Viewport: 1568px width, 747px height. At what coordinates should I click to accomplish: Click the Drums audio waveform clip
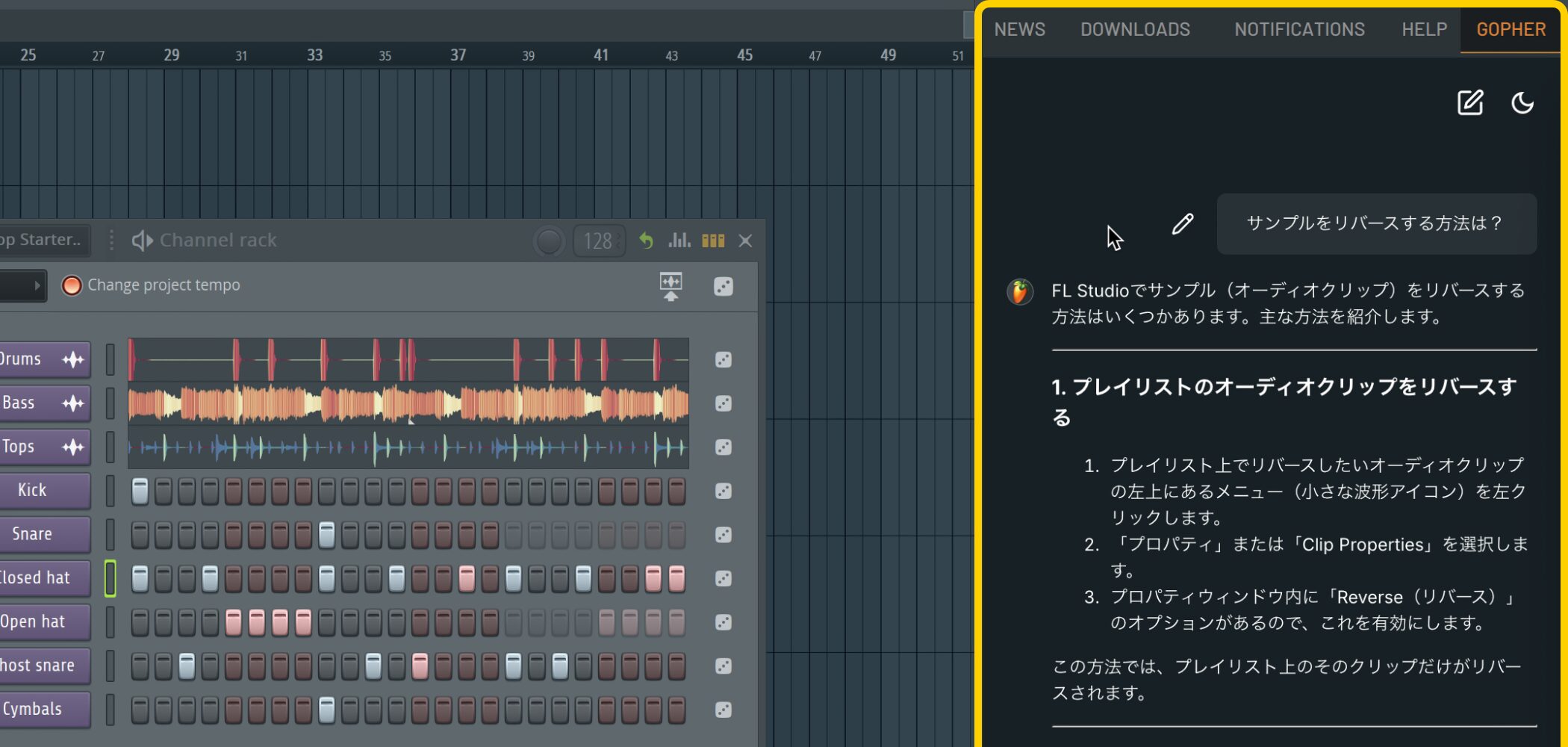point(408,359)
